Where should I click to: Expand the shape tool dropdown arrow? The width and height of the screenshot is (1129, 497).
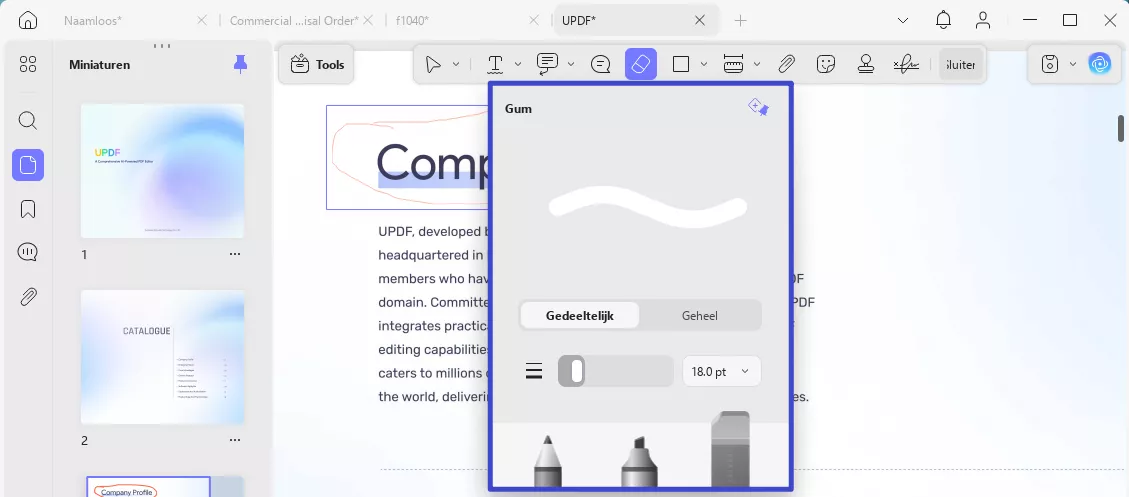point(703,64)
